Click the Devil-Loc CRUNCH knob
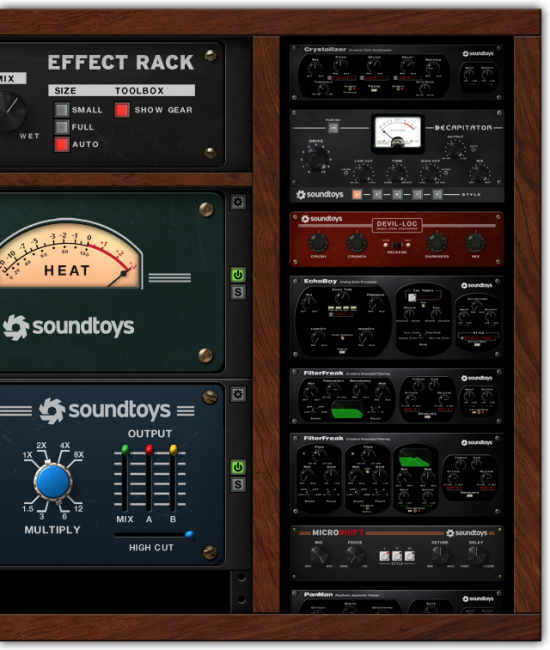Viewport: 550px width, 650px height. coord(357,243)
